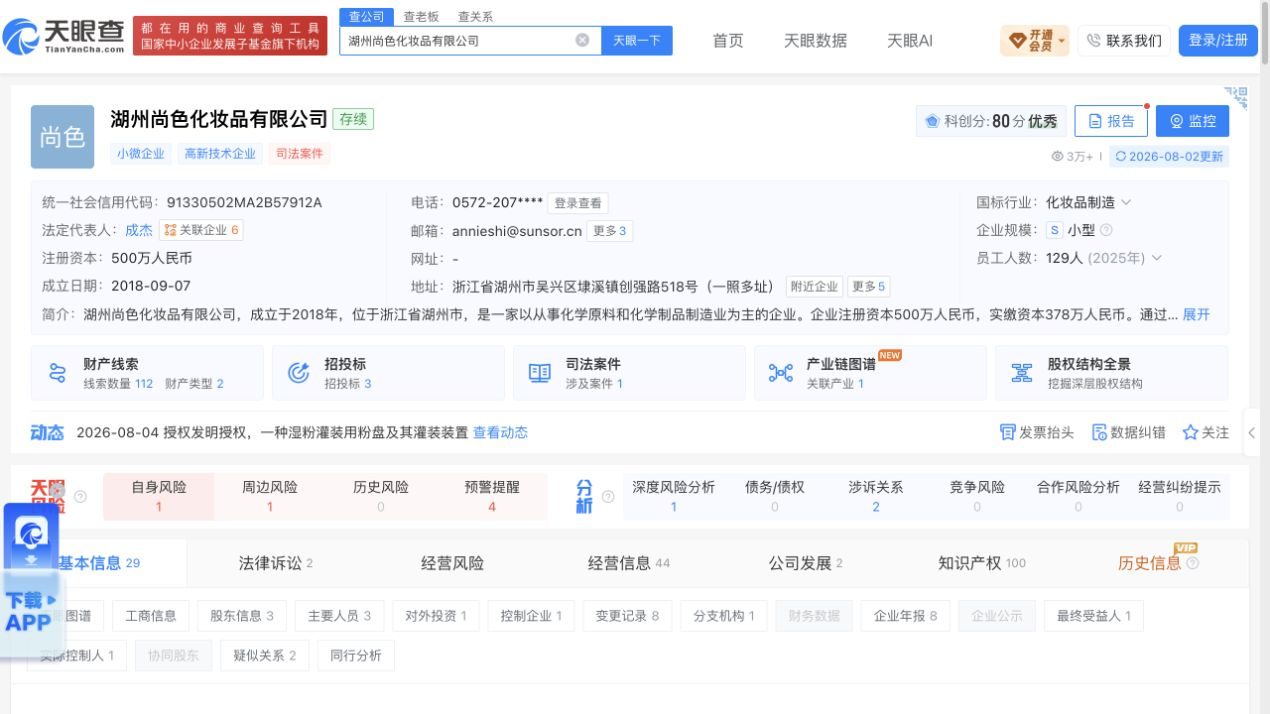
Task: Open the 产业链图谱 icon
Action: [781, 373]
